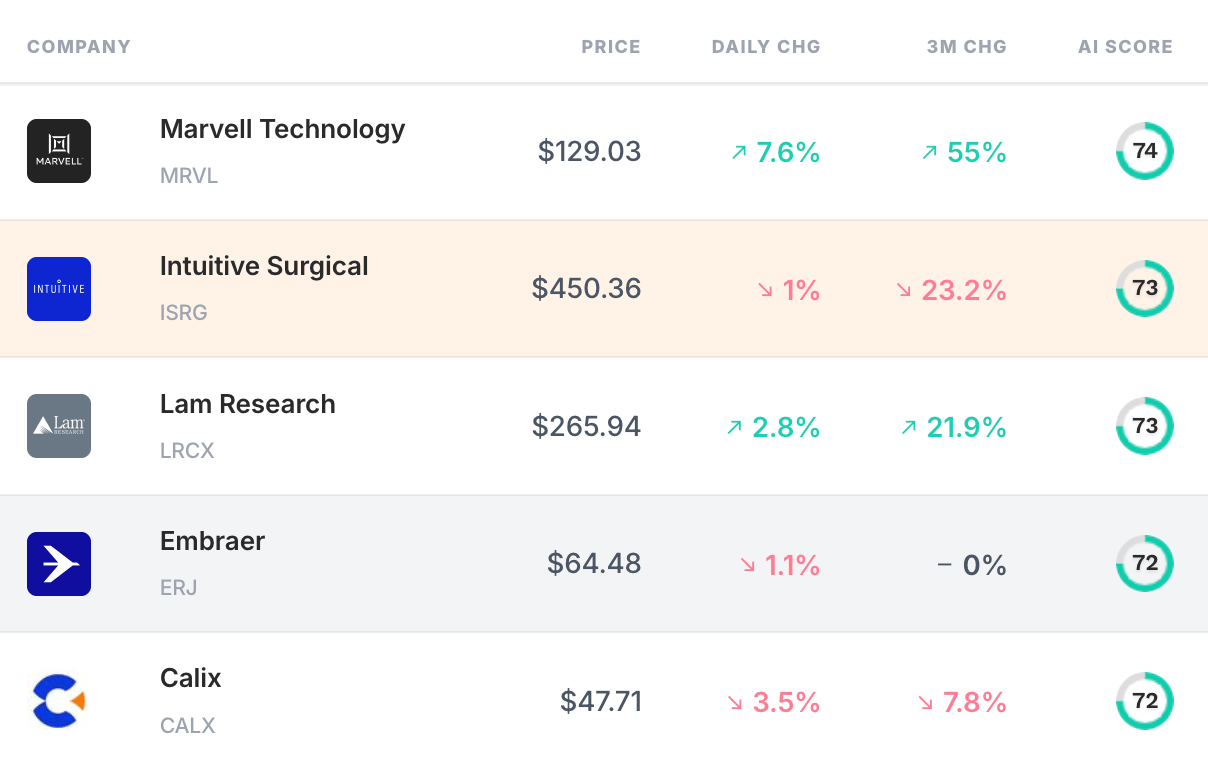Click Intuitive Surgical's AI score ring 73
The height and width of the screenshot is (766, 1208).
pos(1144,289)
